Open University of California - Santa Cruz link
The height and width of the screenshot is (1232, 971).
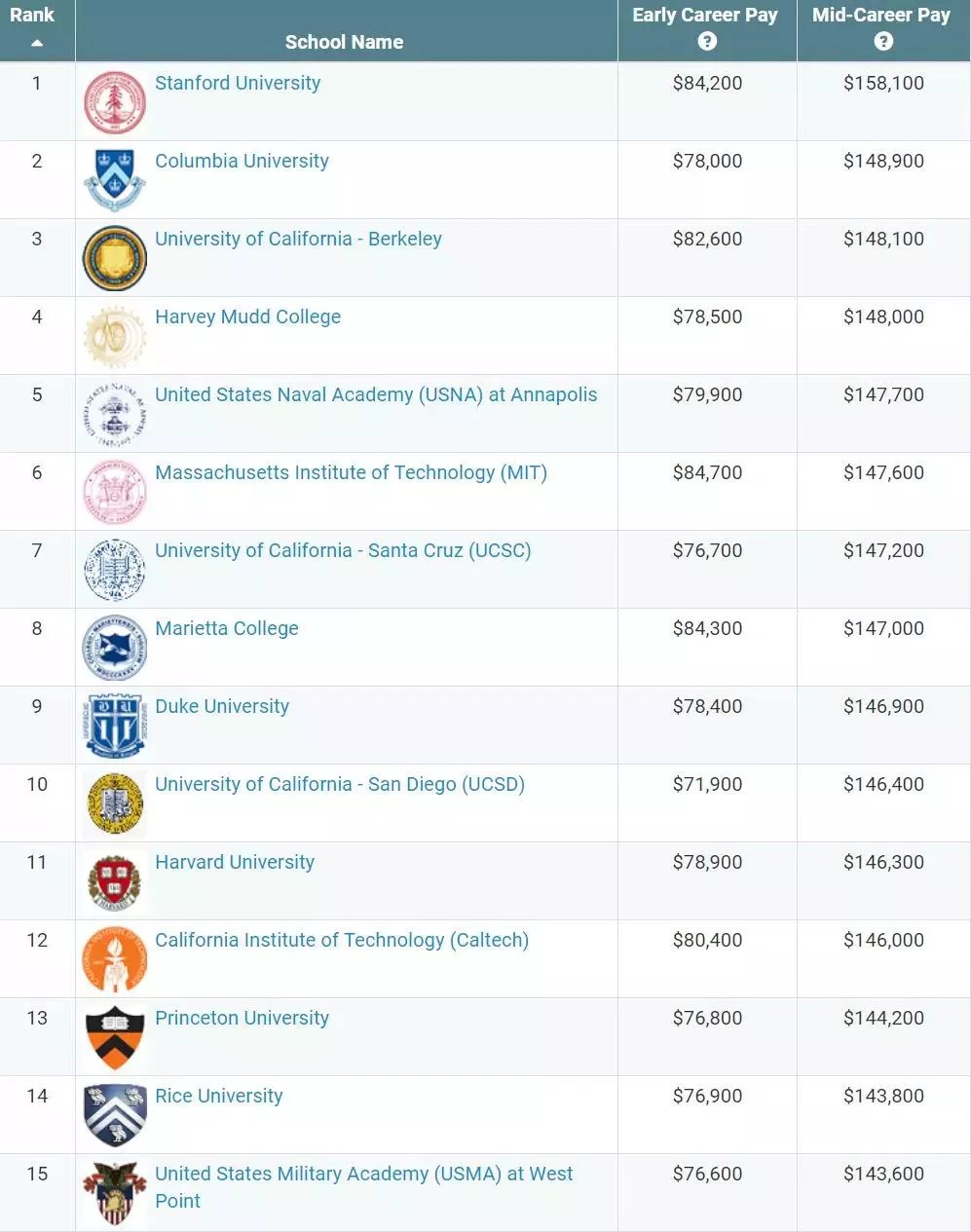pos(343,550)
